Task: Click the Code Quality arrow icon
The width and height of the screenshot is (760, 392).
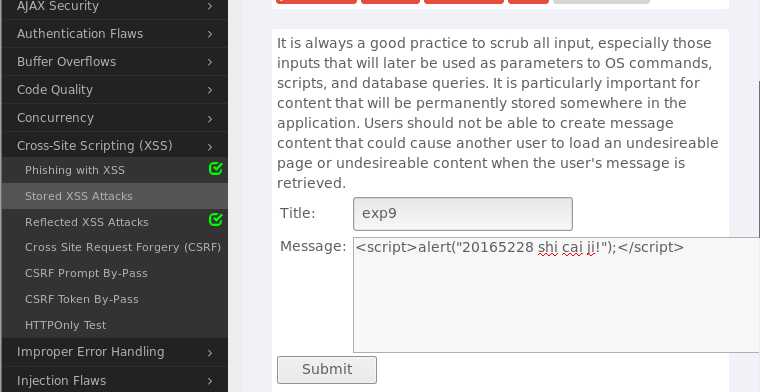Action: coord(210,91)
